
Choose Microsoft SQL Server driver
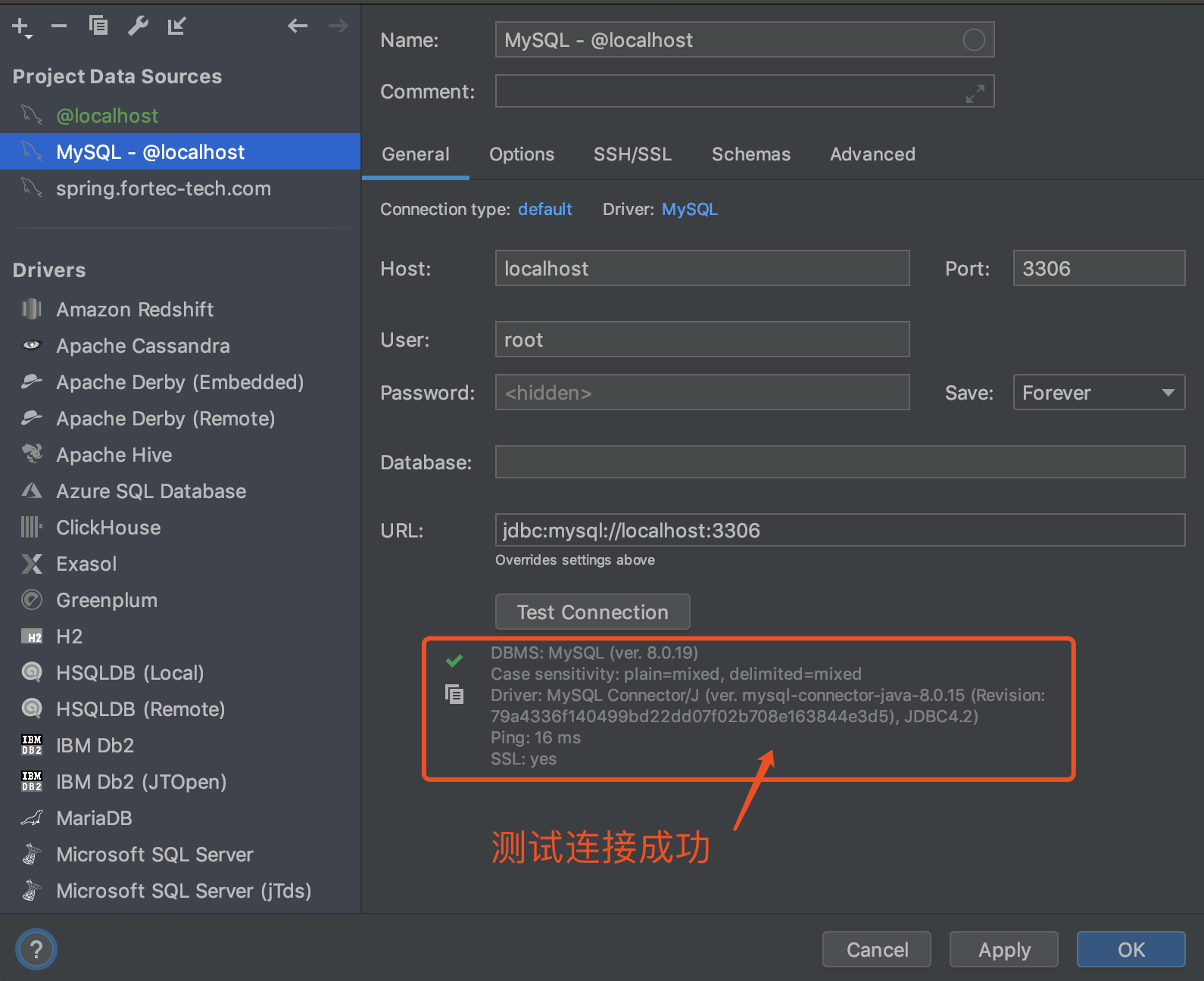180,854
